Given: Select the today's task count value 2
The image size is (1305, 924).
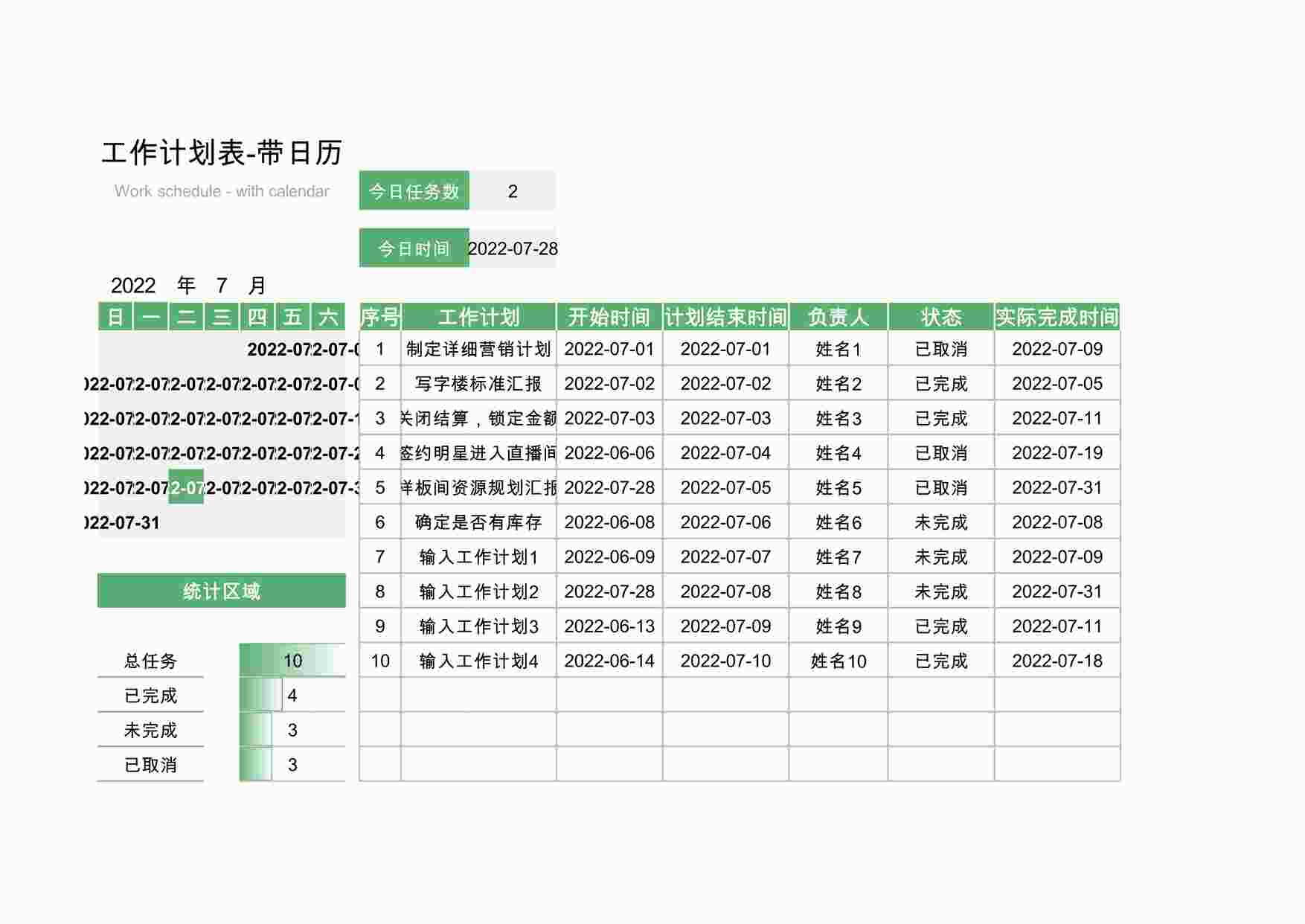Looking at the screenshot, I should coord(513,191).
